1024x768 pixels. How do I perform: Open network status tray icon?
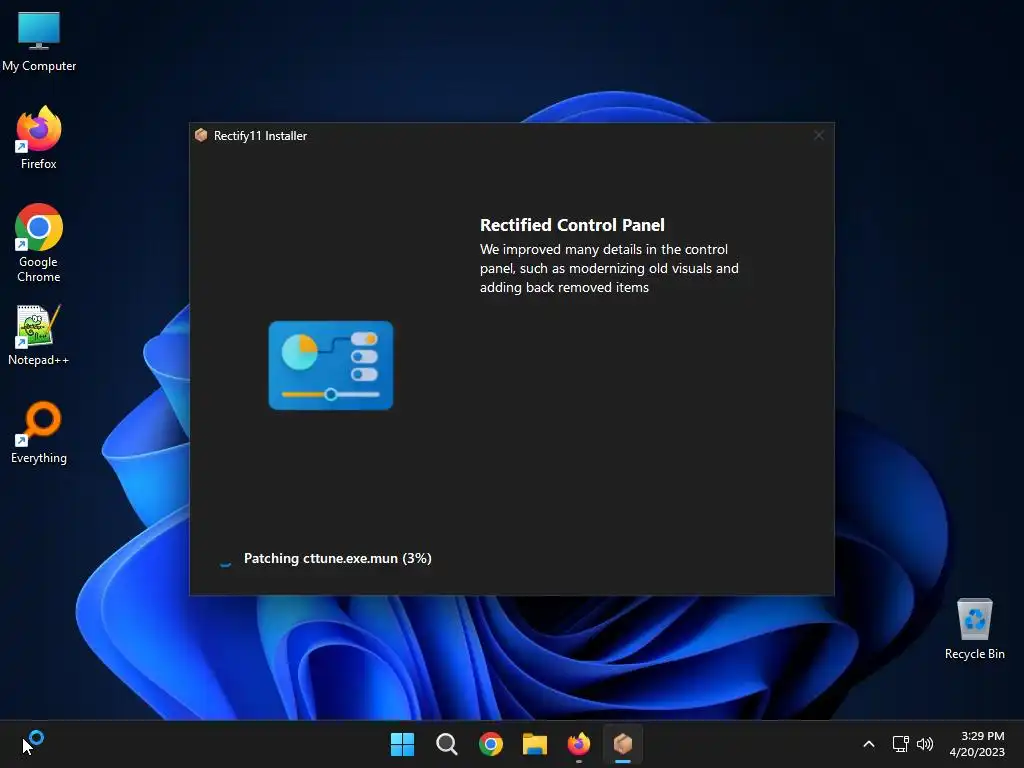click(901, 744)
